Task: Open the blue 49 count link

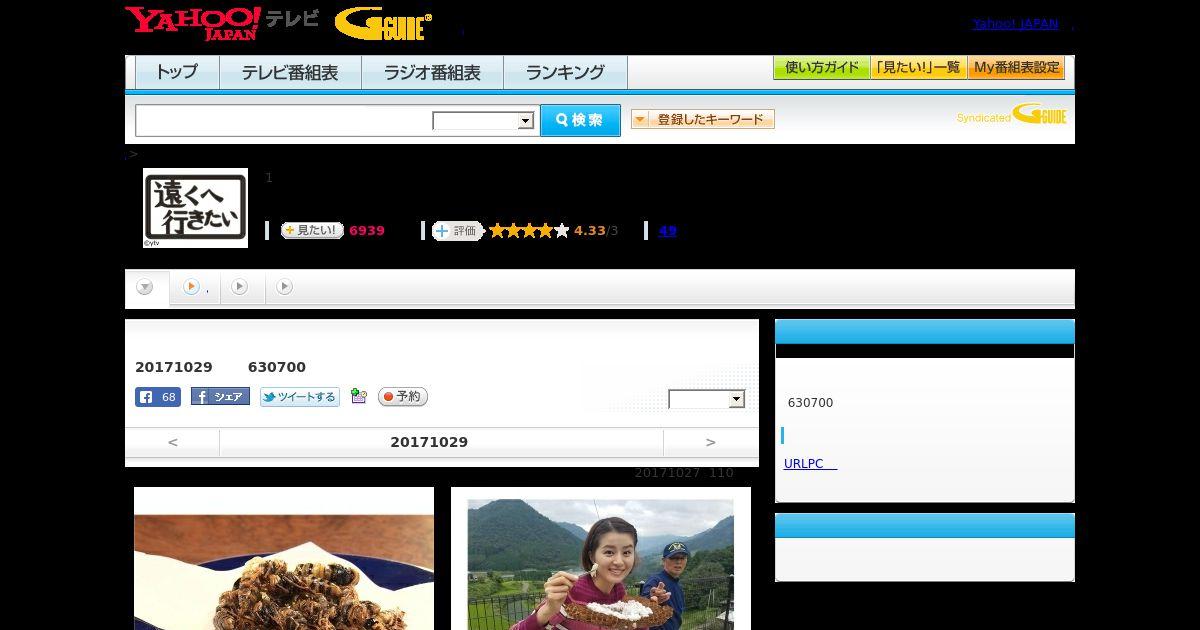Action: (x=668, y=230)
